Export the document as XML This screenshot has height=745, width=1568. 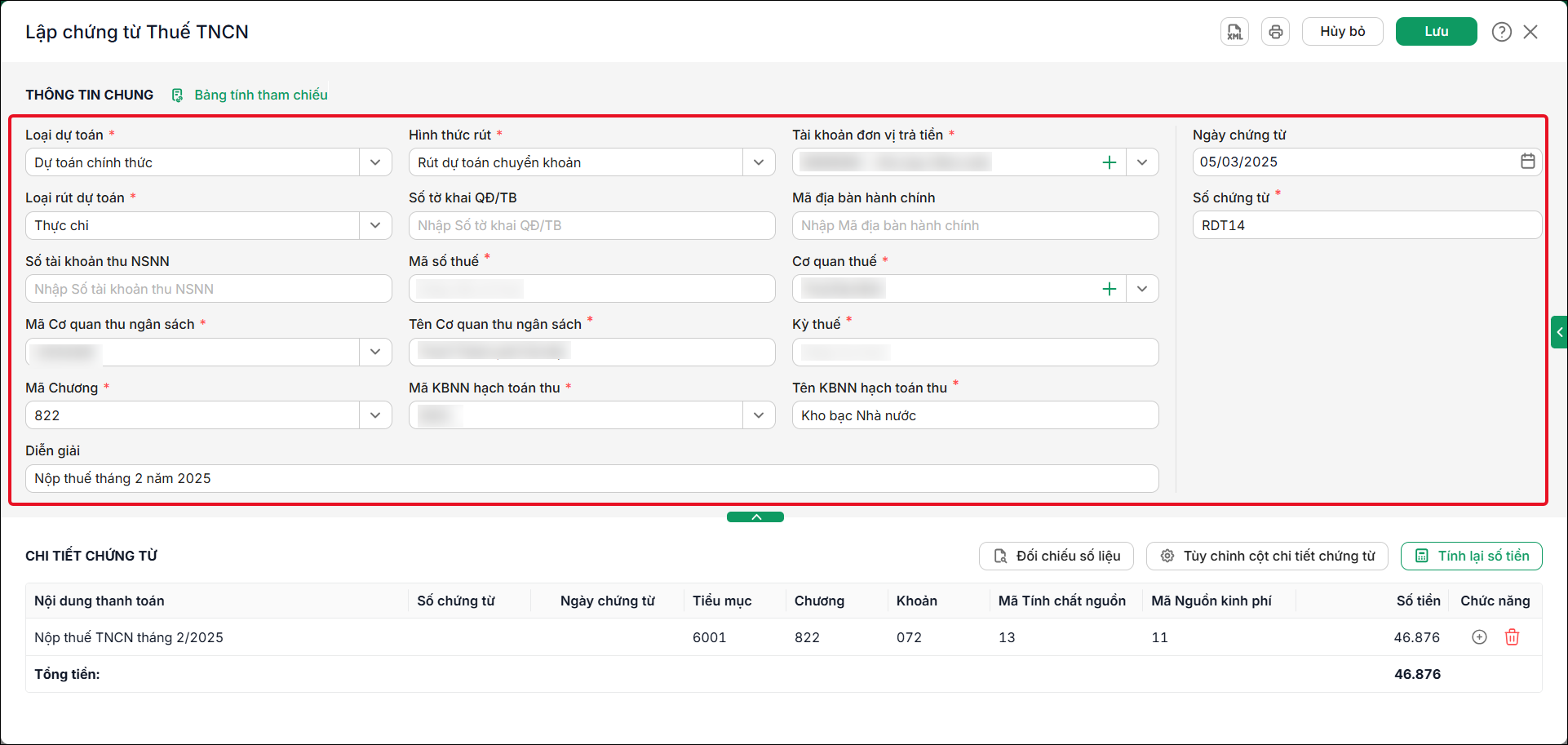pos(1234,32)
